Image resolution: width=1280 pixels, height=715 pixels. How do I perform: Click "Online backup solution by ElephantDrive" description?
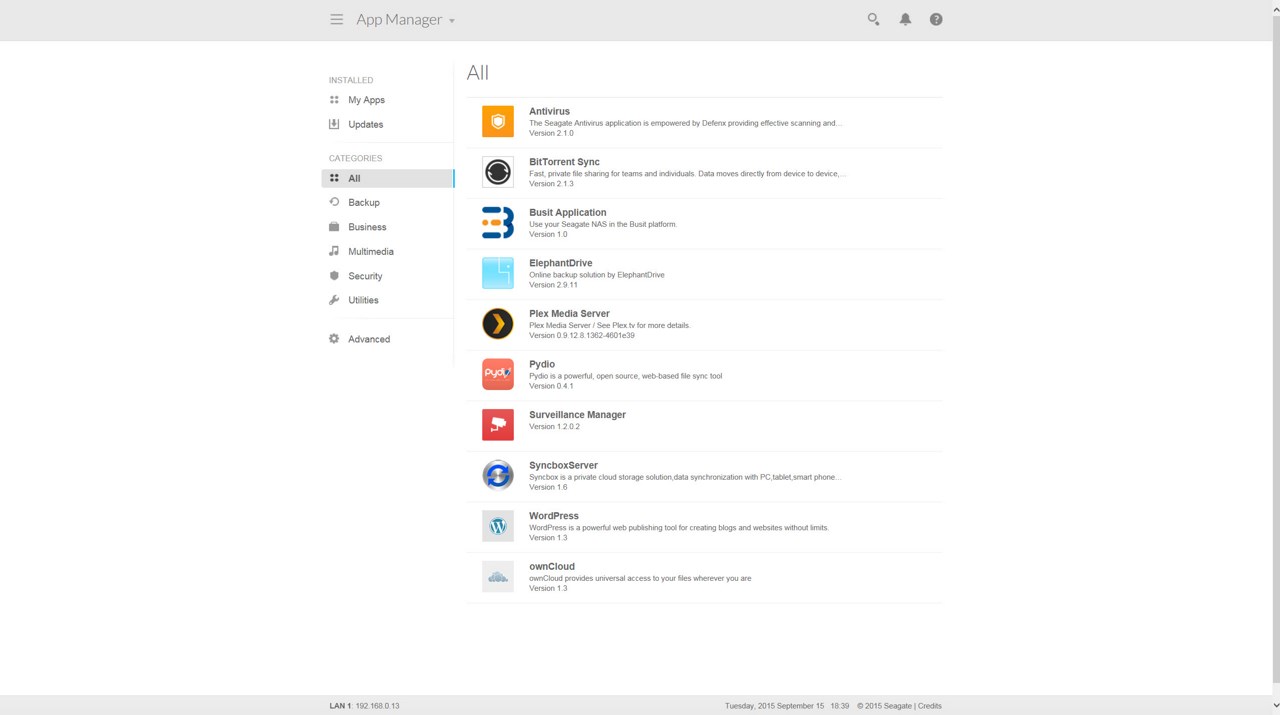click(597, 275)
